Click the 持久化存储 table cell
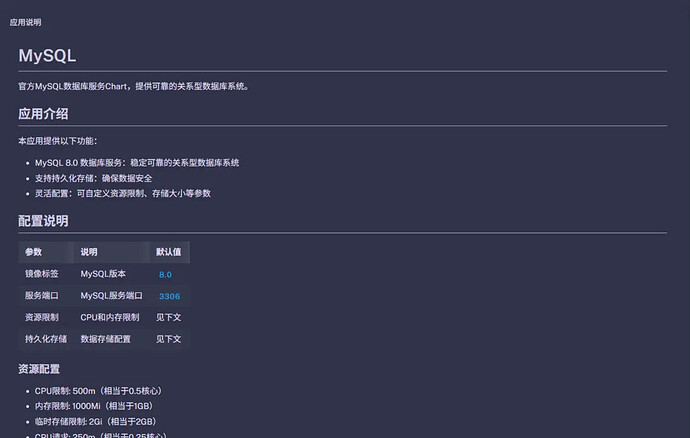690x438 pixels. pyautogui.click(x=46, y=339)
